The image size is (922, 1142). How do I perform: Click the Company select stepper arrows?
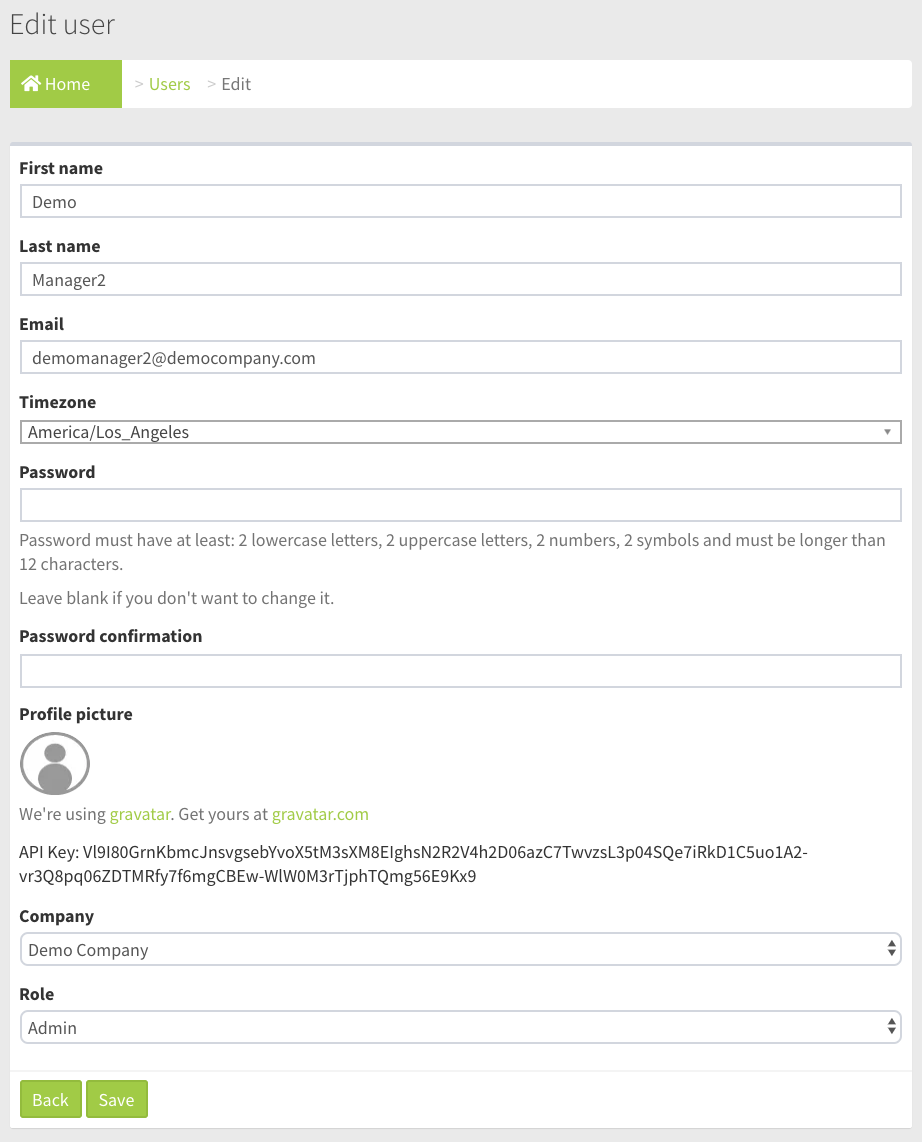click(x=891, y=950)
